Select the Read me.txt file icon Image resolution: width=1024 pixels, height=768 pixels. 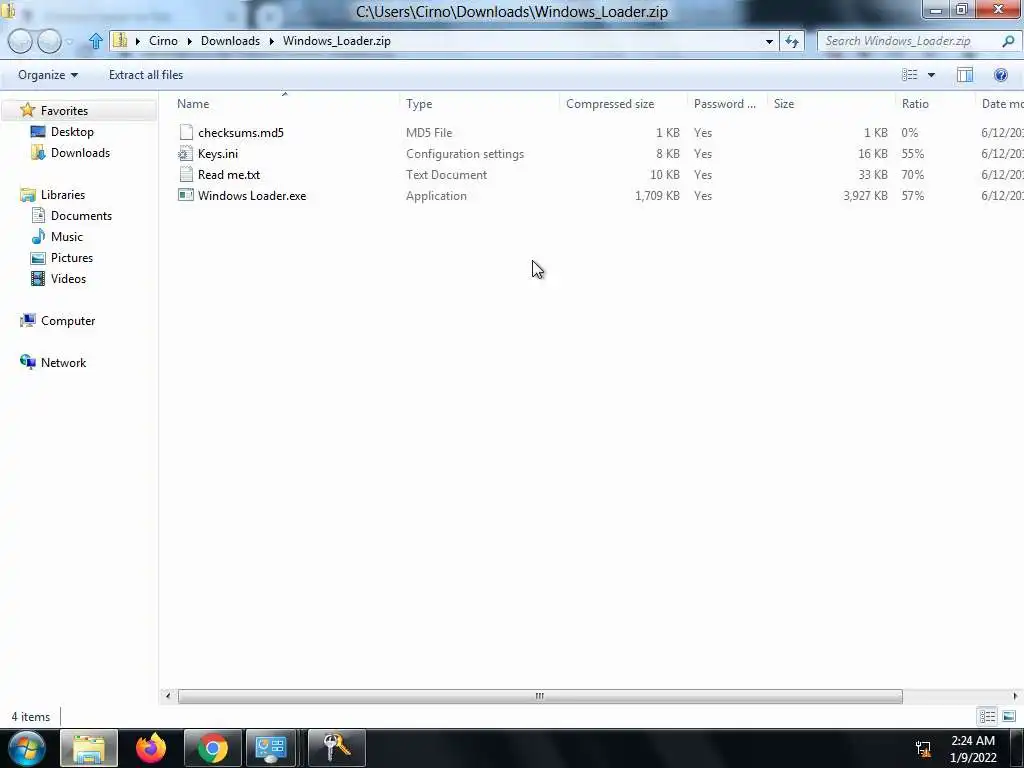(x=186, y=174)
